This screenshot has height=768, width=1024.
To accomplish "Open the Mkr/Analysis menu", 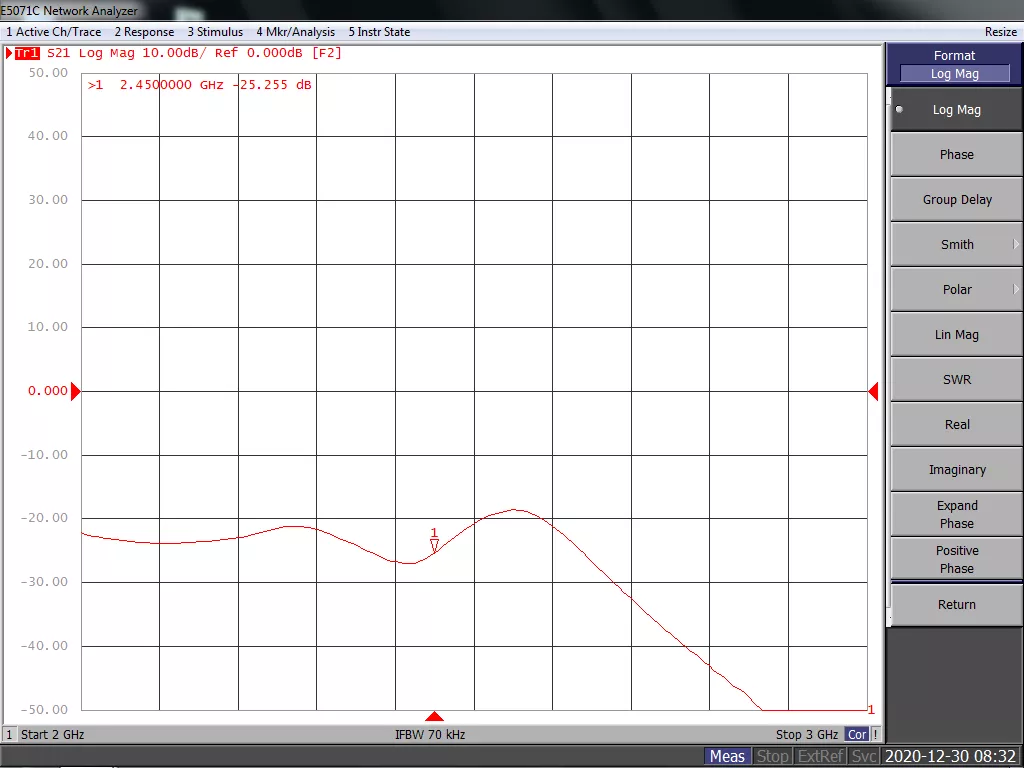I will coord(295,32).
